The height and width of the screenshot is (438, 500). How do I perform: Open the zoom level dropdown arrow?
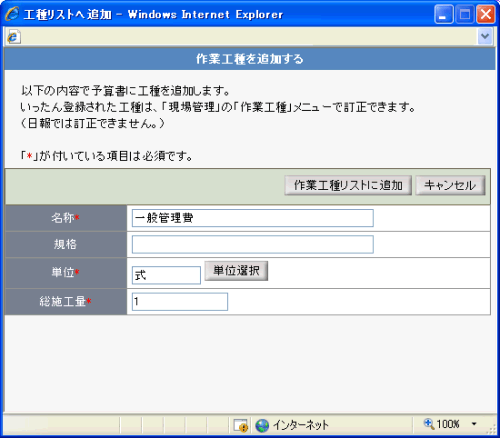coord(474,424)
